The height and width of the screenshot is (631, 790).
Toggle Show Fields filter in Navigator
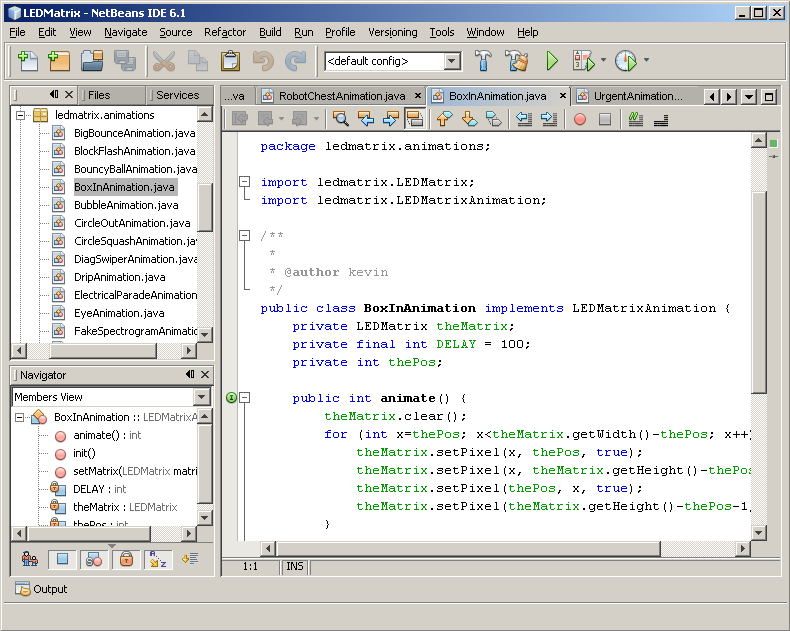(62, 559)
